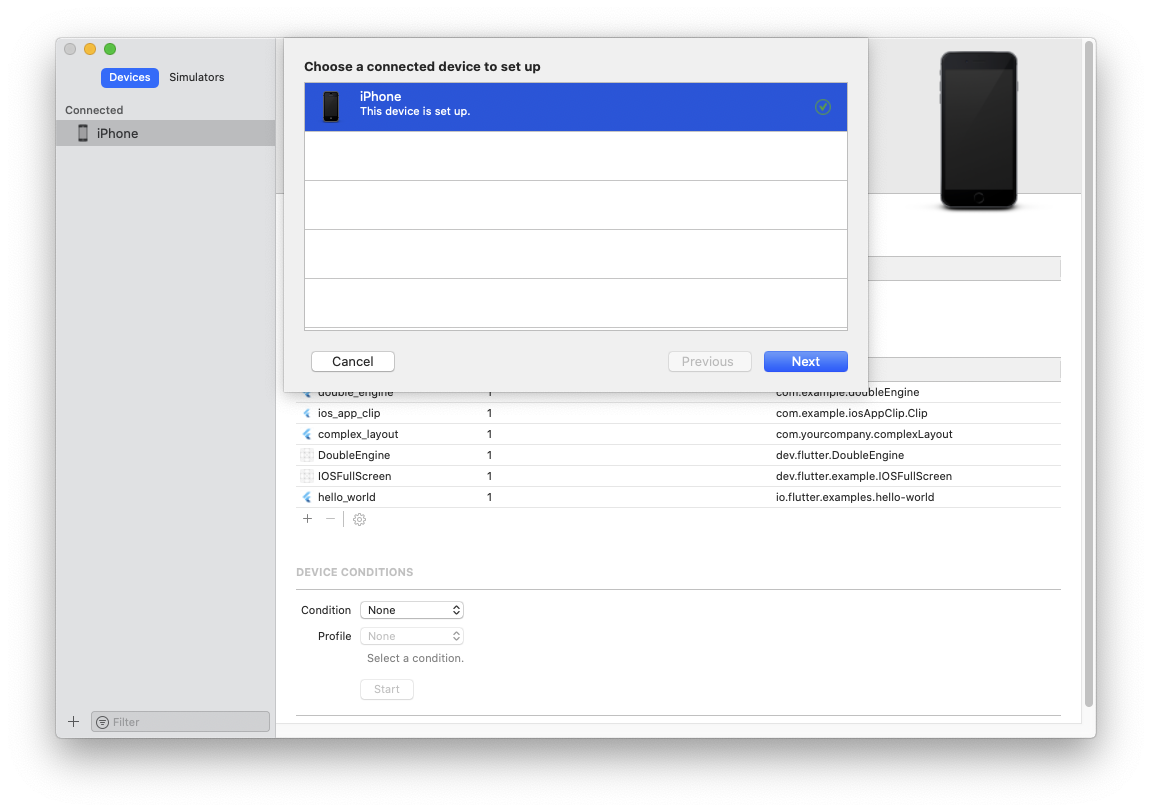Click the placeholder app icon for IOSFullScreen
Image resolution: width=1152 pixels, height=812 pixels.
click(x=306, y=476)
